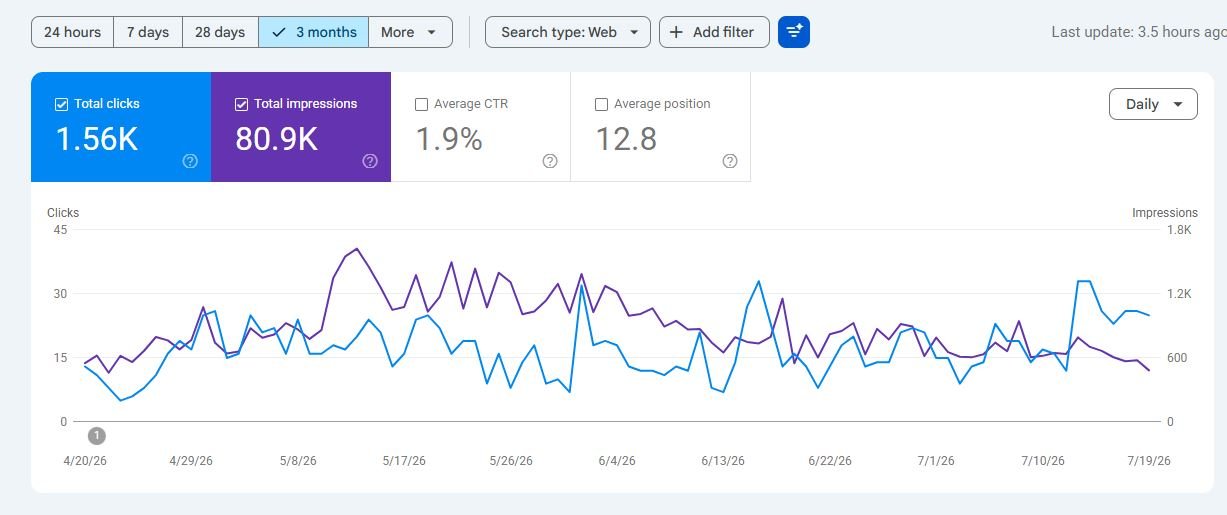Click the Clicks axis title
This screenshot has height=515, width=1227.
click(x=63, y=213)
